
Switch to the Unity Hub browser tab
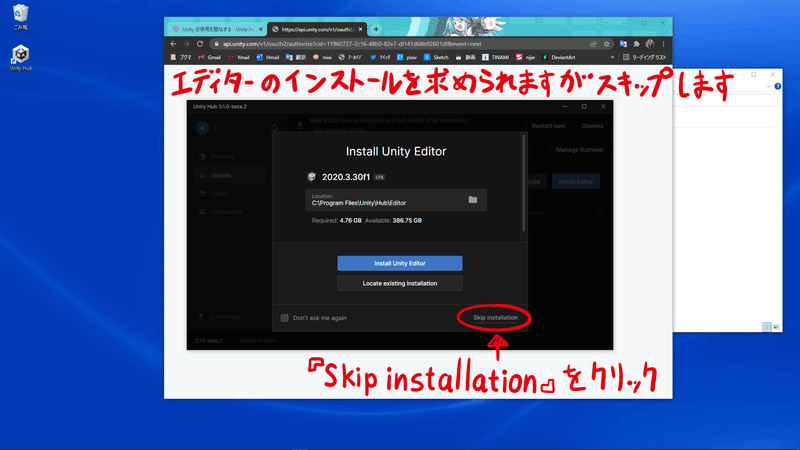point(217,29)
